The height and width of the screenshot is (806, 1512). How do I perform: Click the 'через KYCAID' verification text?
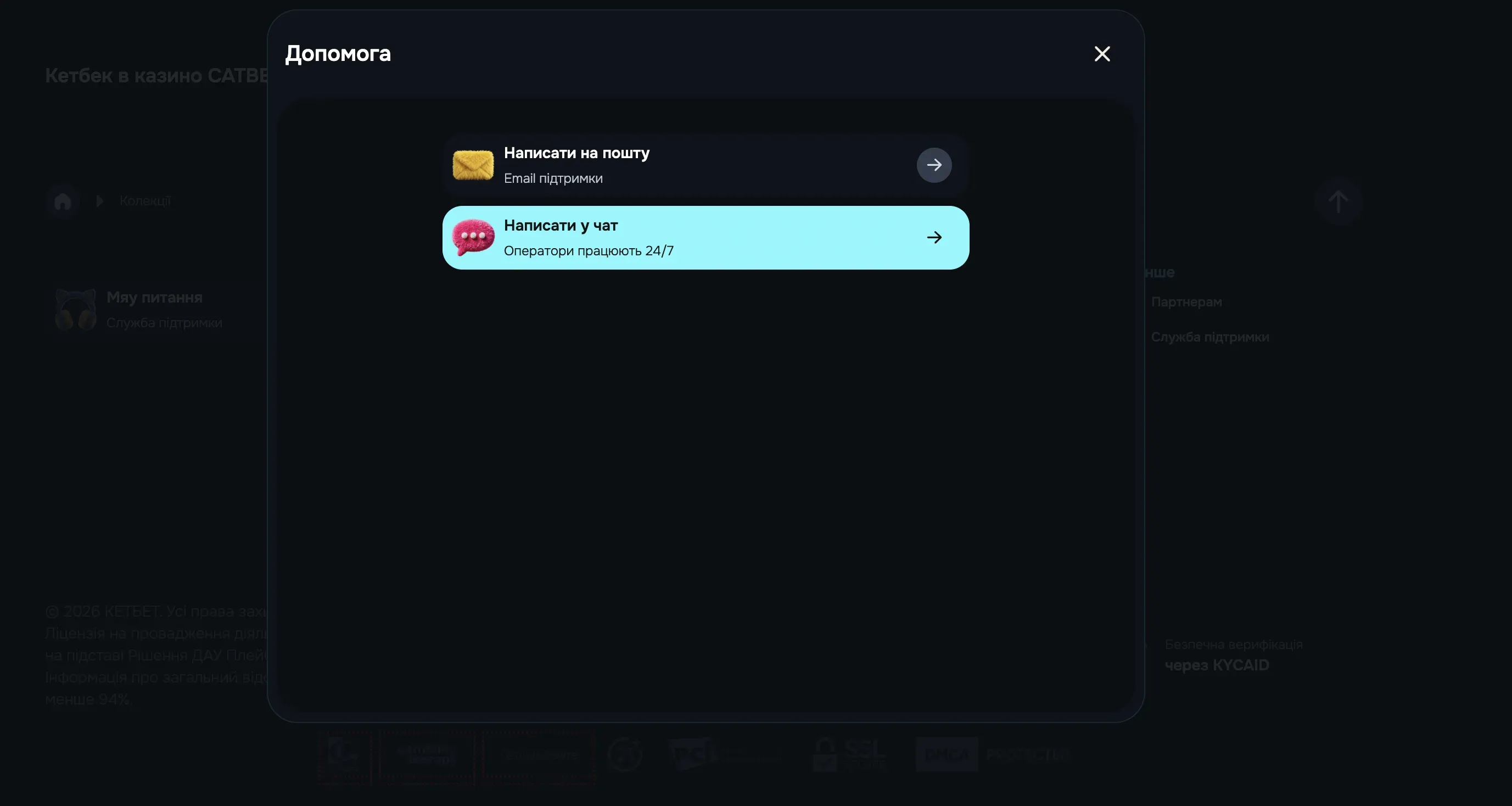click(1217, 665)
